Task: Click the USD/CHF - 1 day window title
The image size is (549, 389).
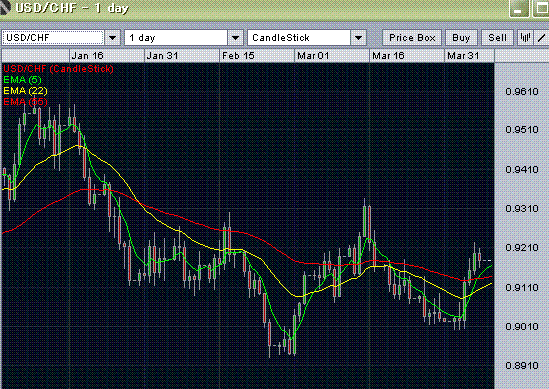Action: [x=72, y=8]
